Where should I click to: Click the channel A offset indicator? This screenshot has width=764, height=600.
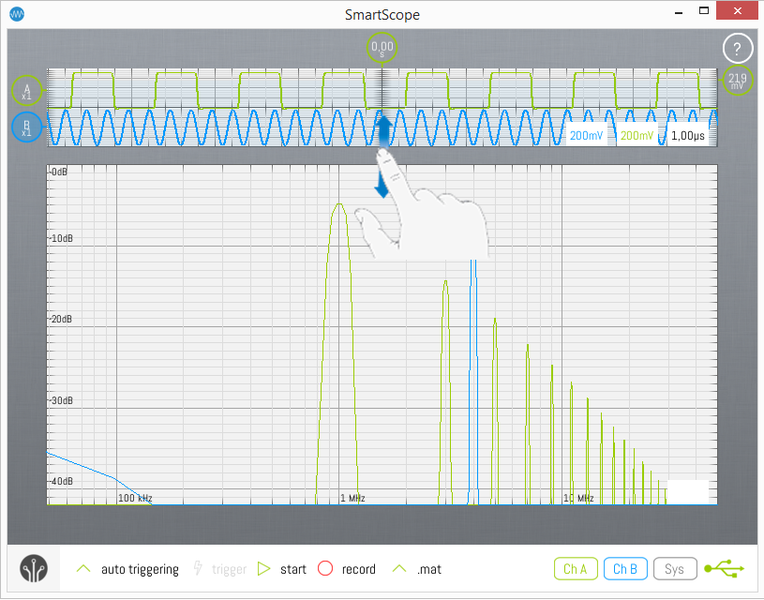tap(26, 91)
